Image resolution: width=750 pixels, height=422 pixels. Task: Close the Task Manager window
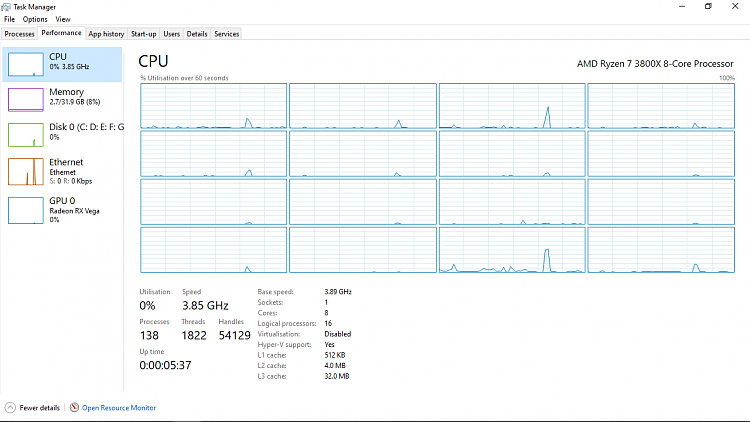tap(735, 6)
